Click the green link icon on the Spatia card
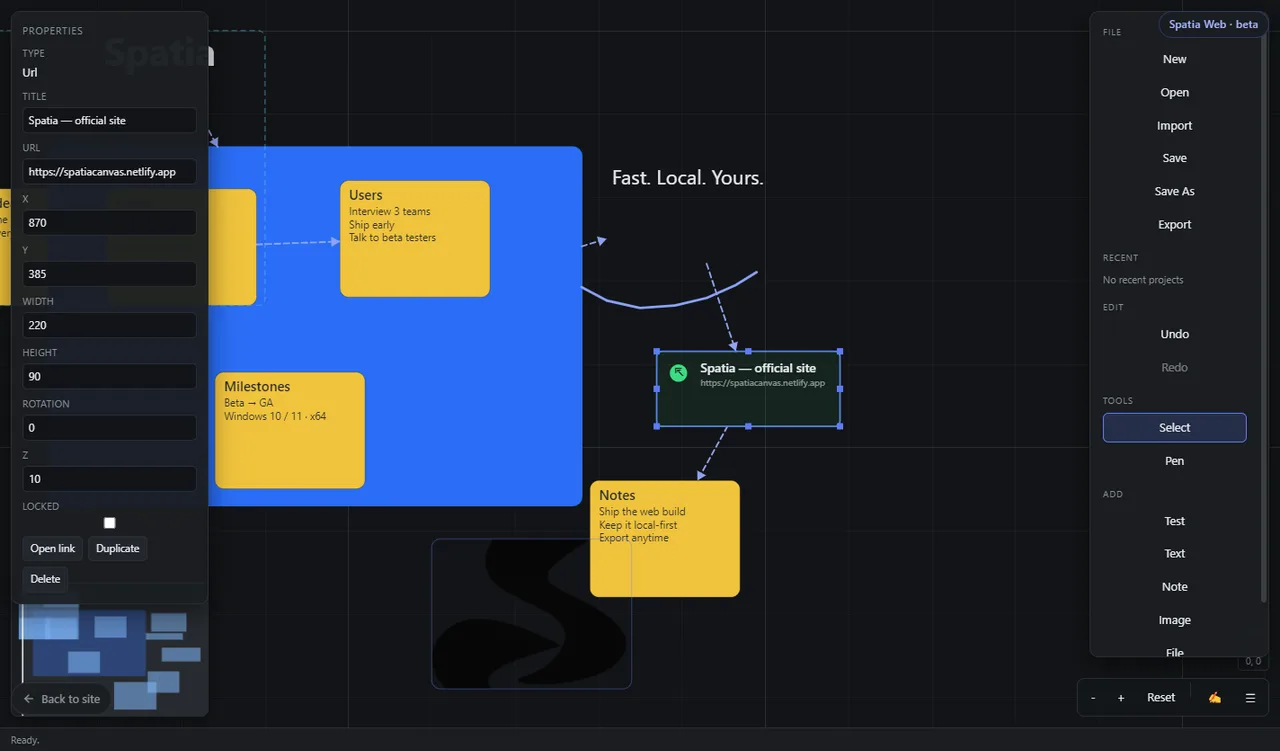 coord(678,373)
